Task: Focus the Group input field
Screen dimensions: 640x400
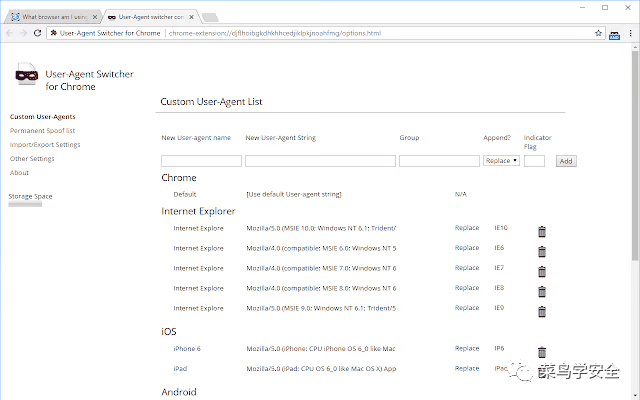Action: click(439, 161)
